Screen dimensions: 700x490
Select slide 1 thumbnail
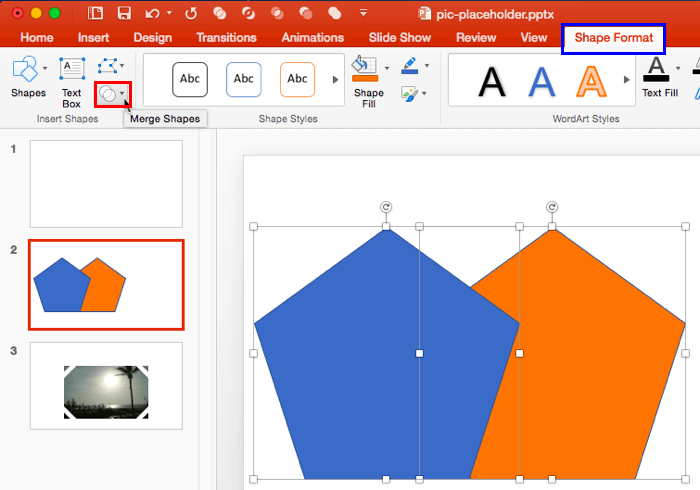coord(106,184)
